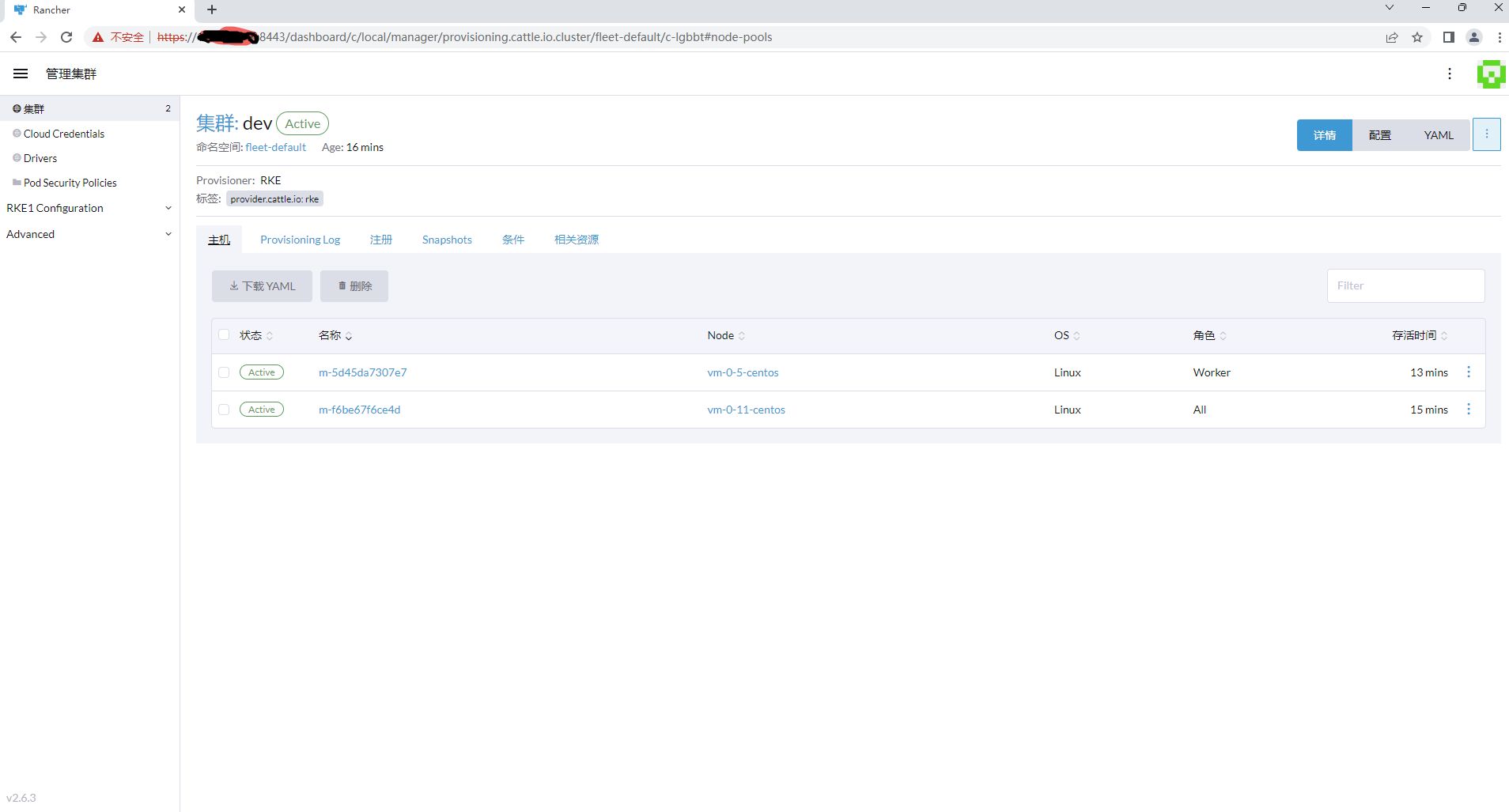The height and width of the screenshot is (812, 1509).
Task: Share this page from the address bar
Action: point(1392,37)
